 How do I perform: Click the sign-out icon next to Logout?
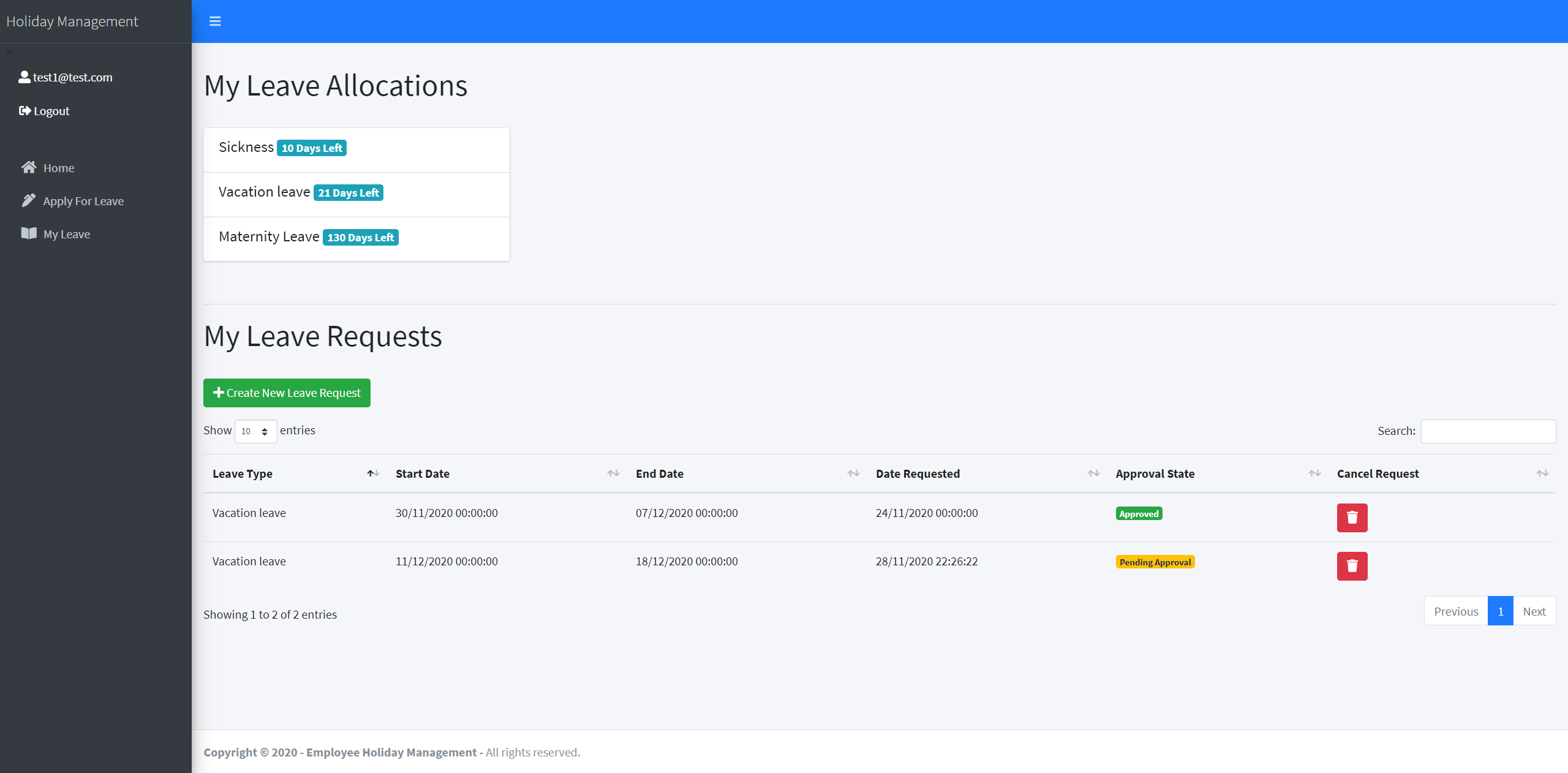(x=24, y=110)
